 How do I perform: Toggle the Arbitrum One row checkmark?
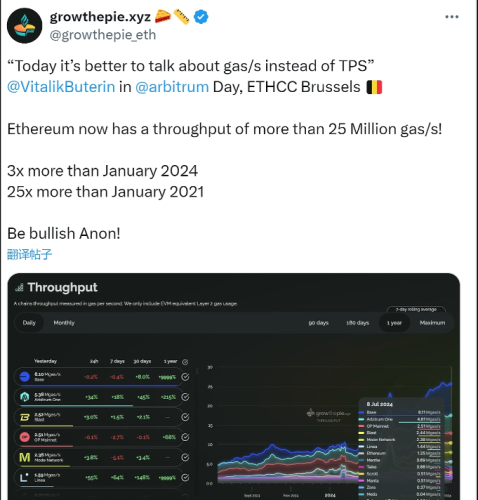[x=185, y=397]
